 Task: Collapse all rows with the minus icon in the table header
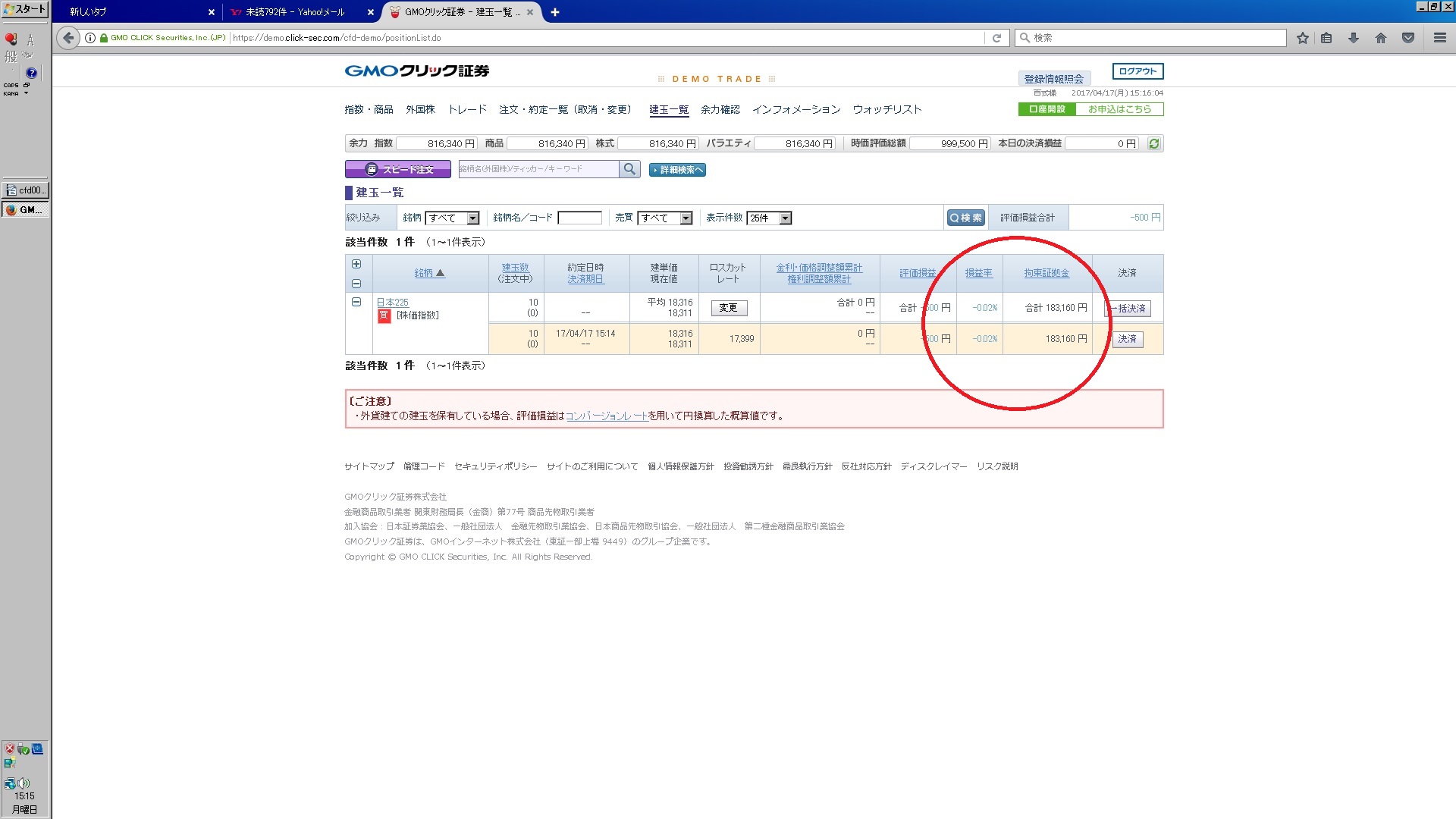point(356,284)
